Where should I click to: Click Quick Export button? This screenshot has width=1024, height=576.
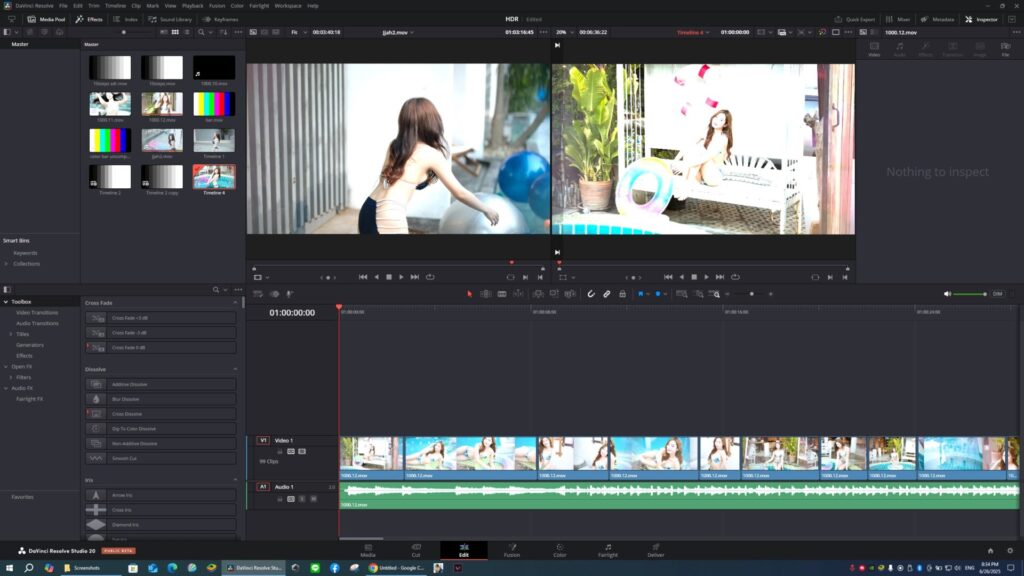click(855, 20)
